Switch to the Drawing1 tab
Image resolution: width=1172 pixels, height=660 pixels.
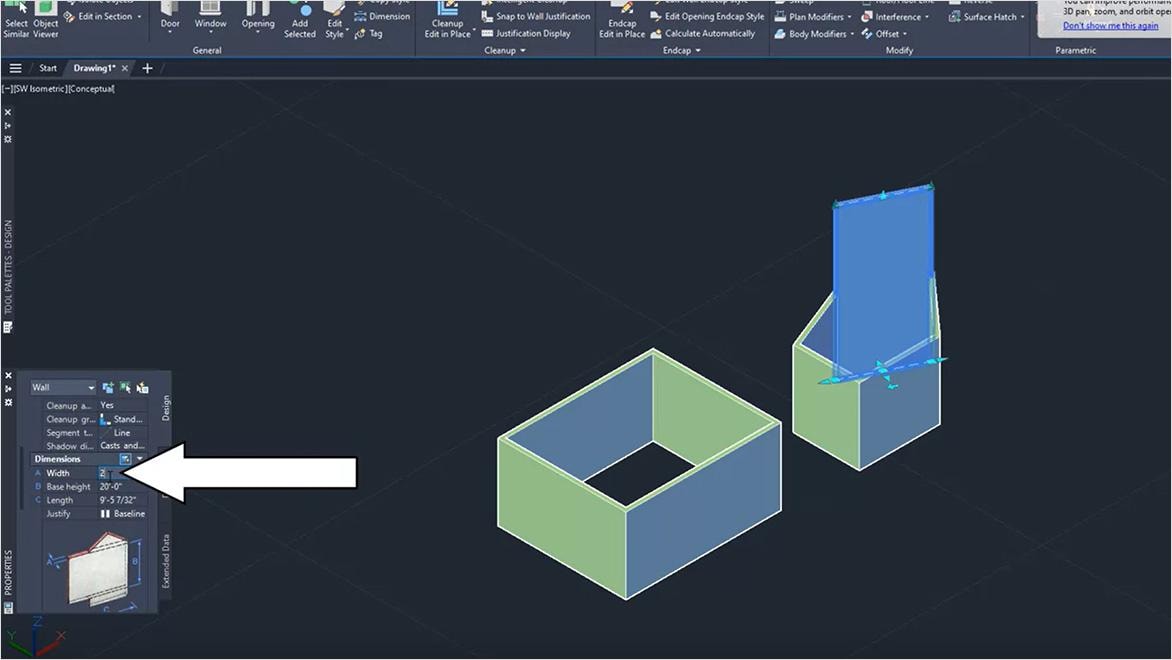click(93, 68)
